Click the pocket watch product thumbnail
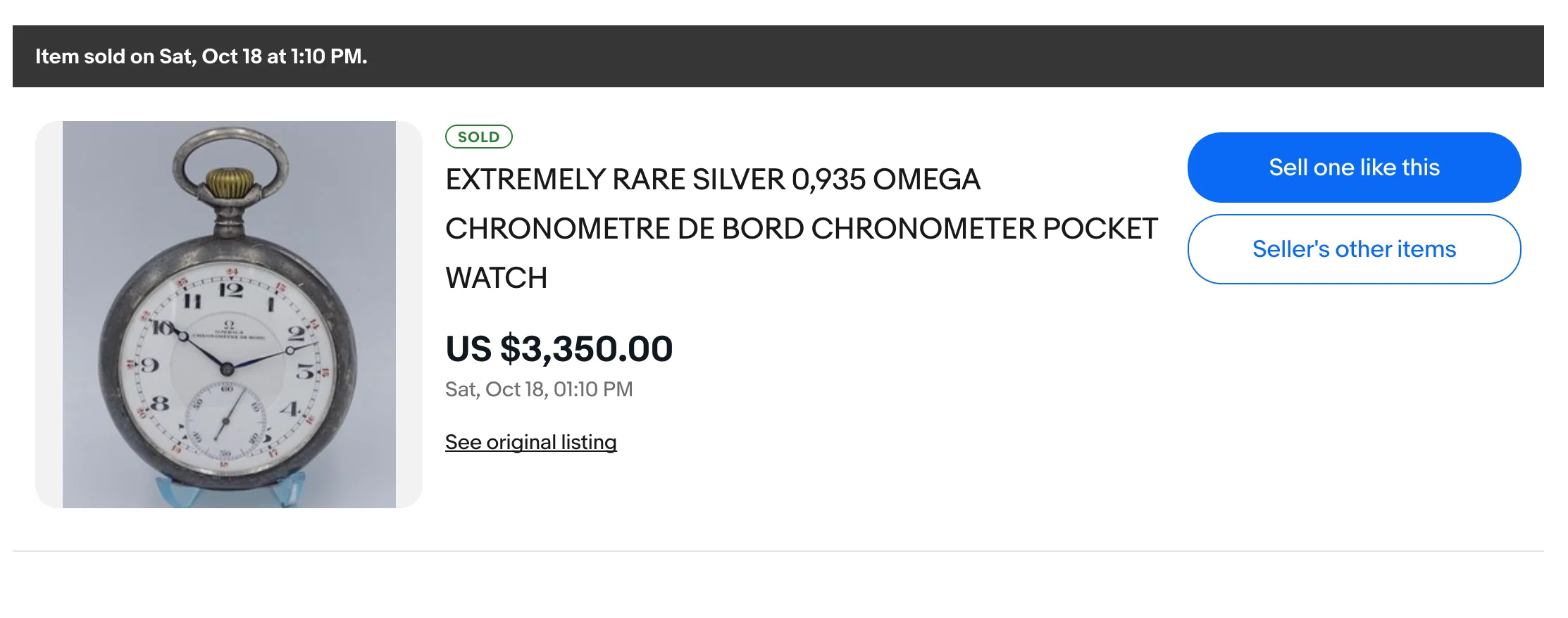The height and width of the screenshot is (618, 1568). point(229,314)
